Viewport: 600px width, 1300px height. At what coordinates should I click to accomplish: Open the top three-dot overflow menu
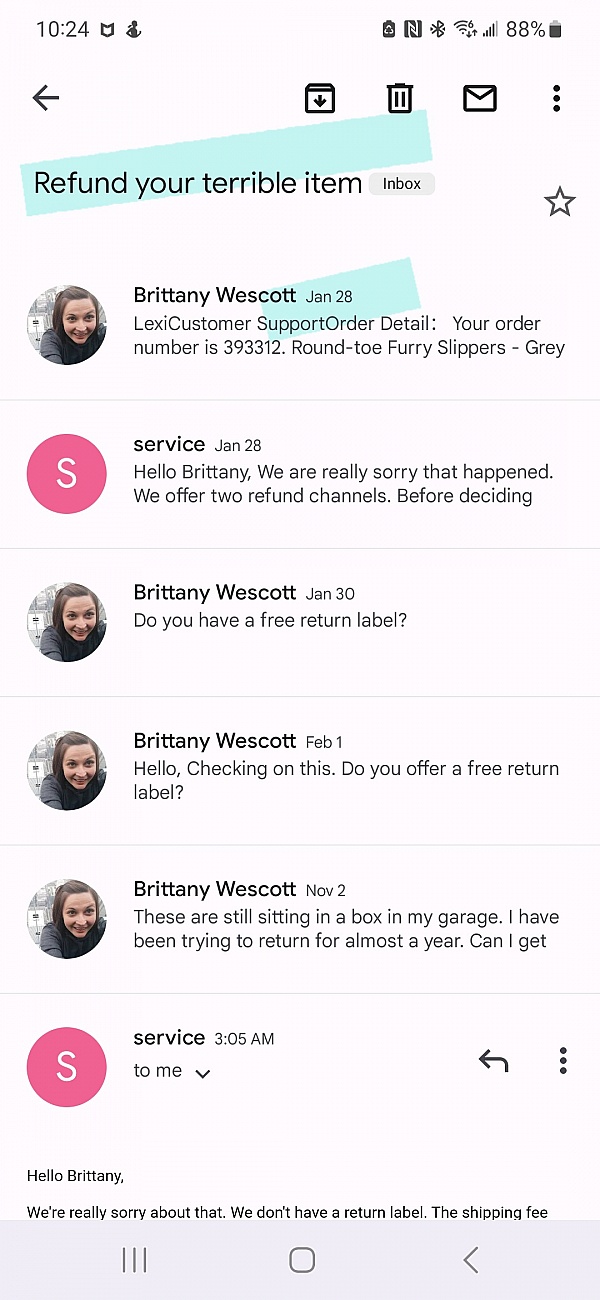coord(556,98)
